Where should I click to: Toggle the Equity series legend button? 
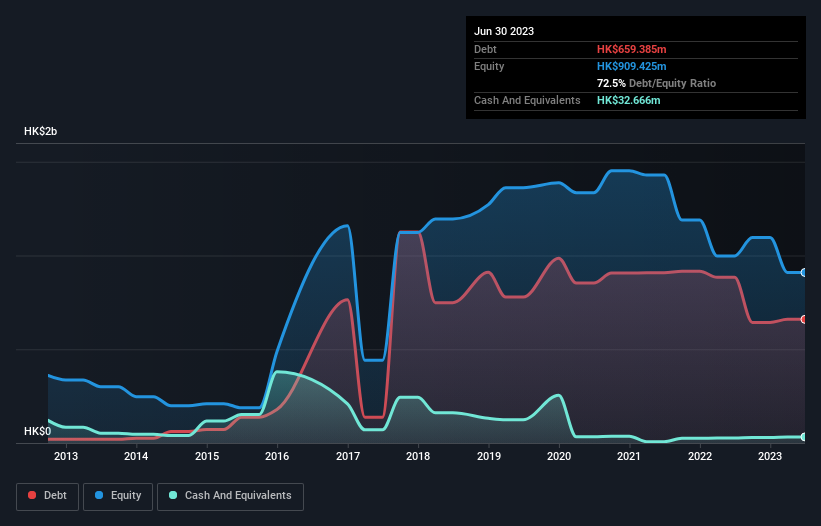pos(118,496)
